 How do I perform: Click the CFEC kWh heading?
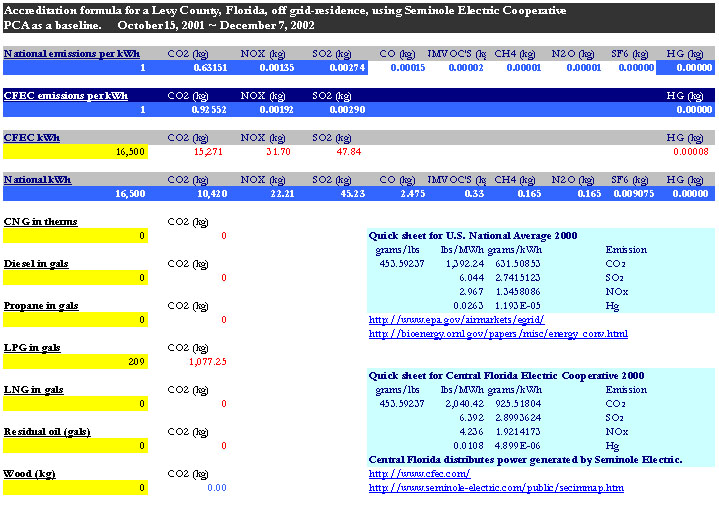[32, 138]
